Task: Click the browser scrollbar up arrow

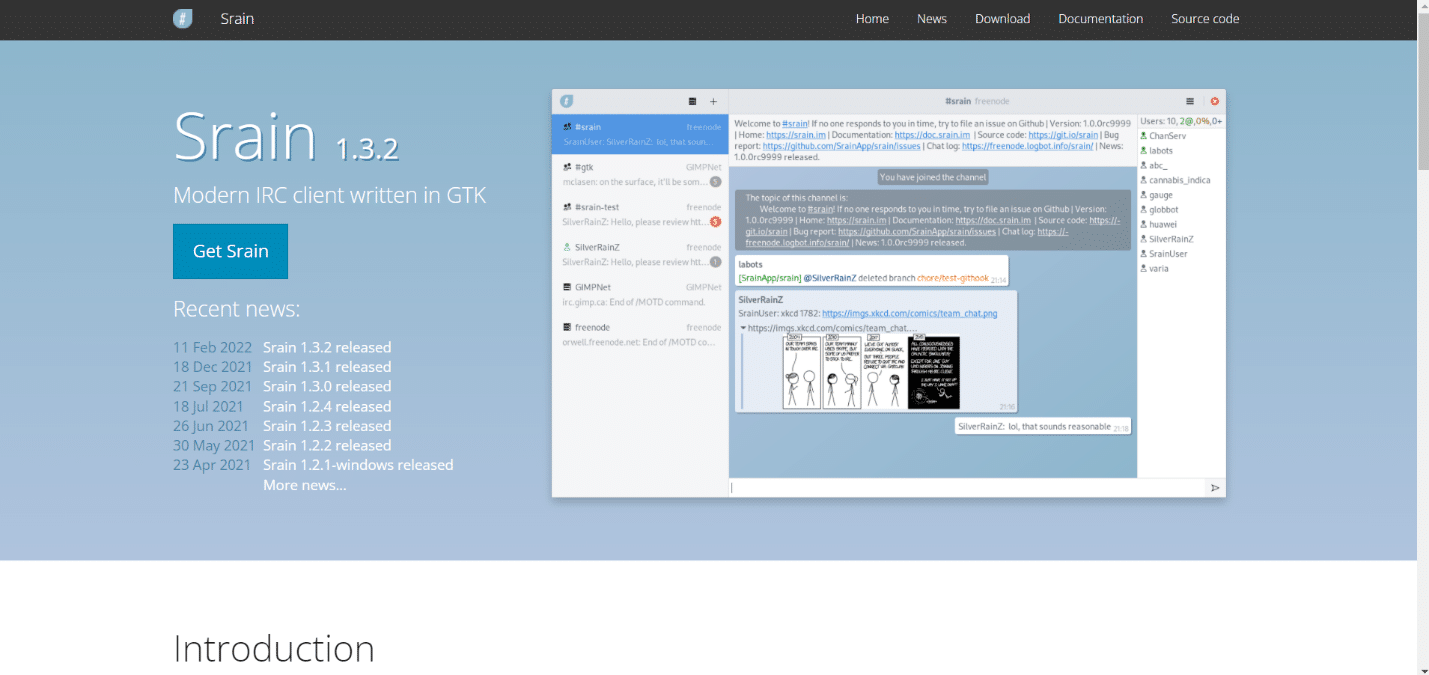Action: tap(1422, 7)
